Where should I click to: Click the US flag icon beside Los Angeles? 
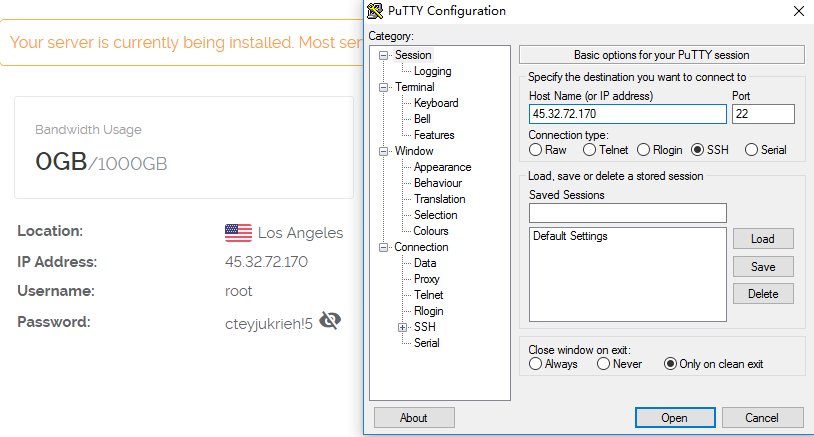click(x=238, y=233)
